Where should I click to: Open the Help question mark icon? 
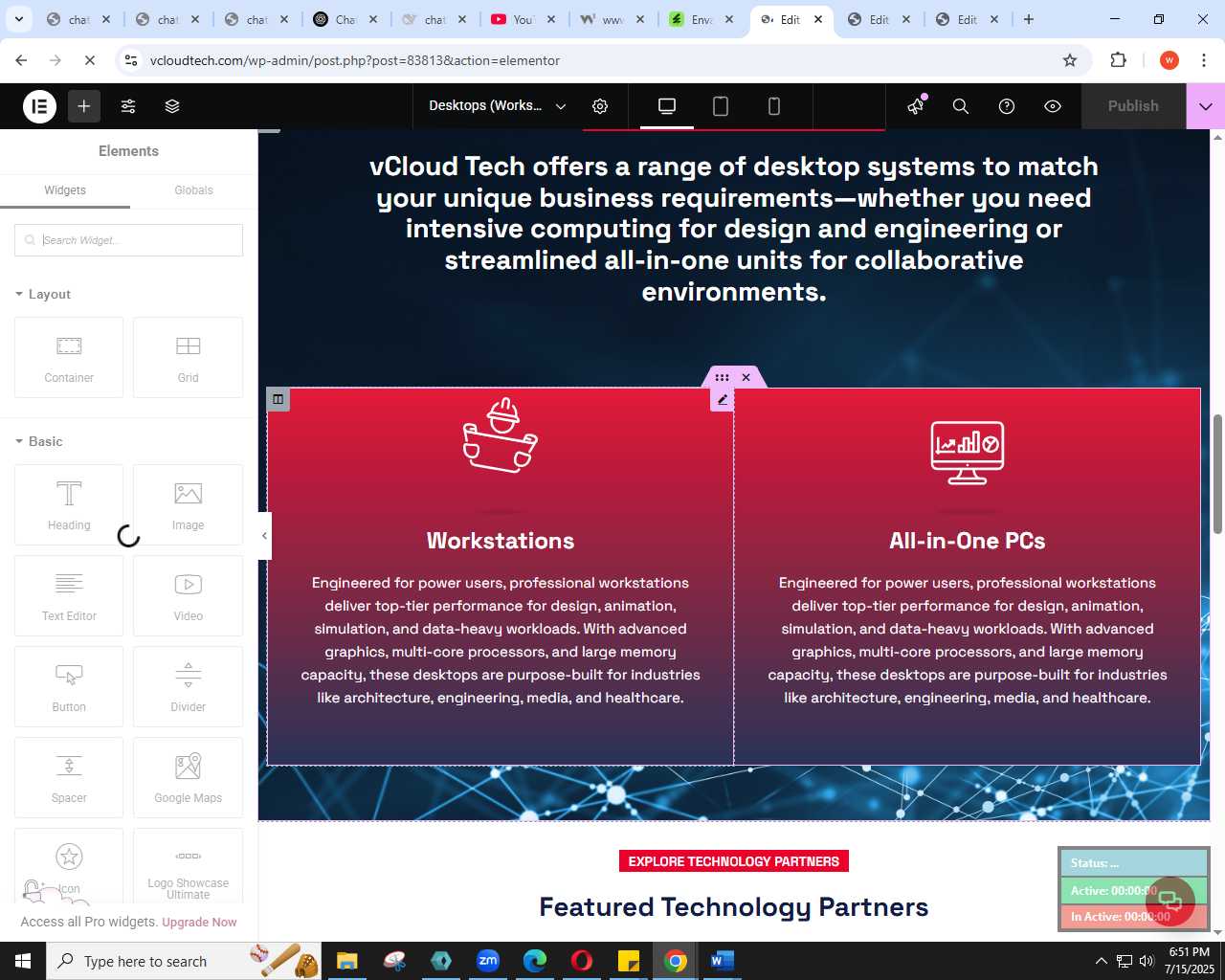tap(1007, 106)
